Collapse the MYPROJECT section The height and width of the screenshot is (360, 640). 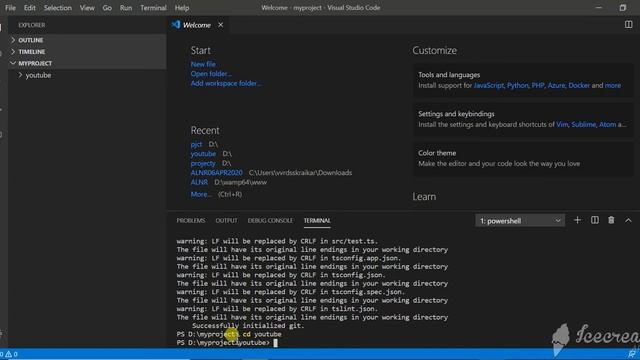coord(87,63)
